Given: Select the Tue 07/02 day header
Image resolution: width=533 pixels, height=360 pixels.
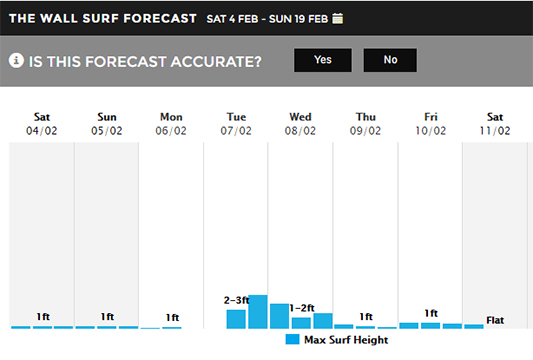Looking at the screenshot, I should click(x=236, y=124).
